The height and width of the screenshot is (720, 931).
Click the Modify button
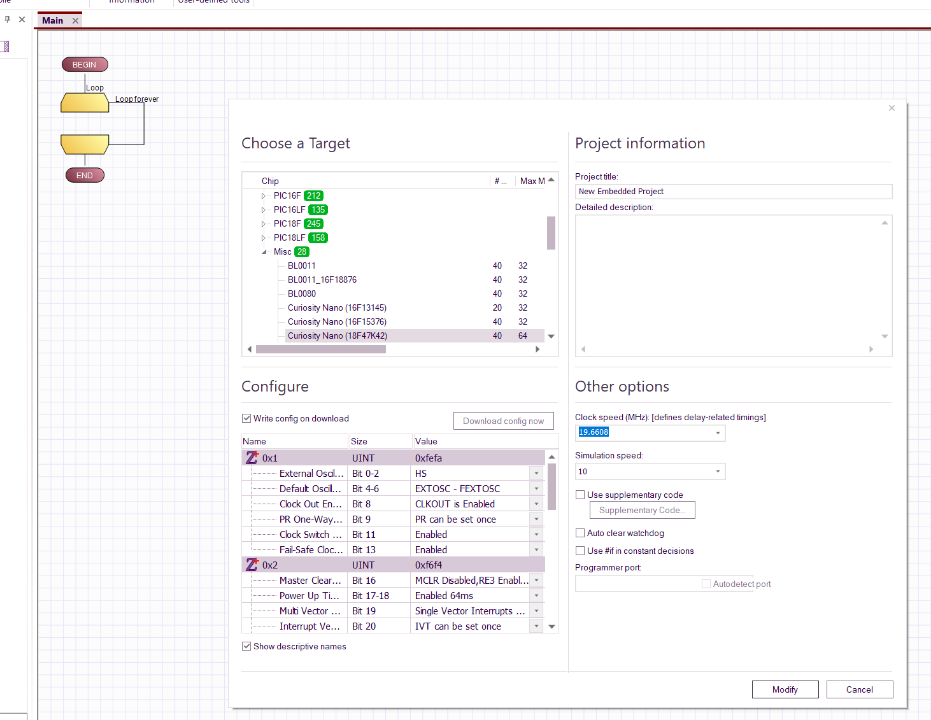pyautogui.click(x=785, y=690)
